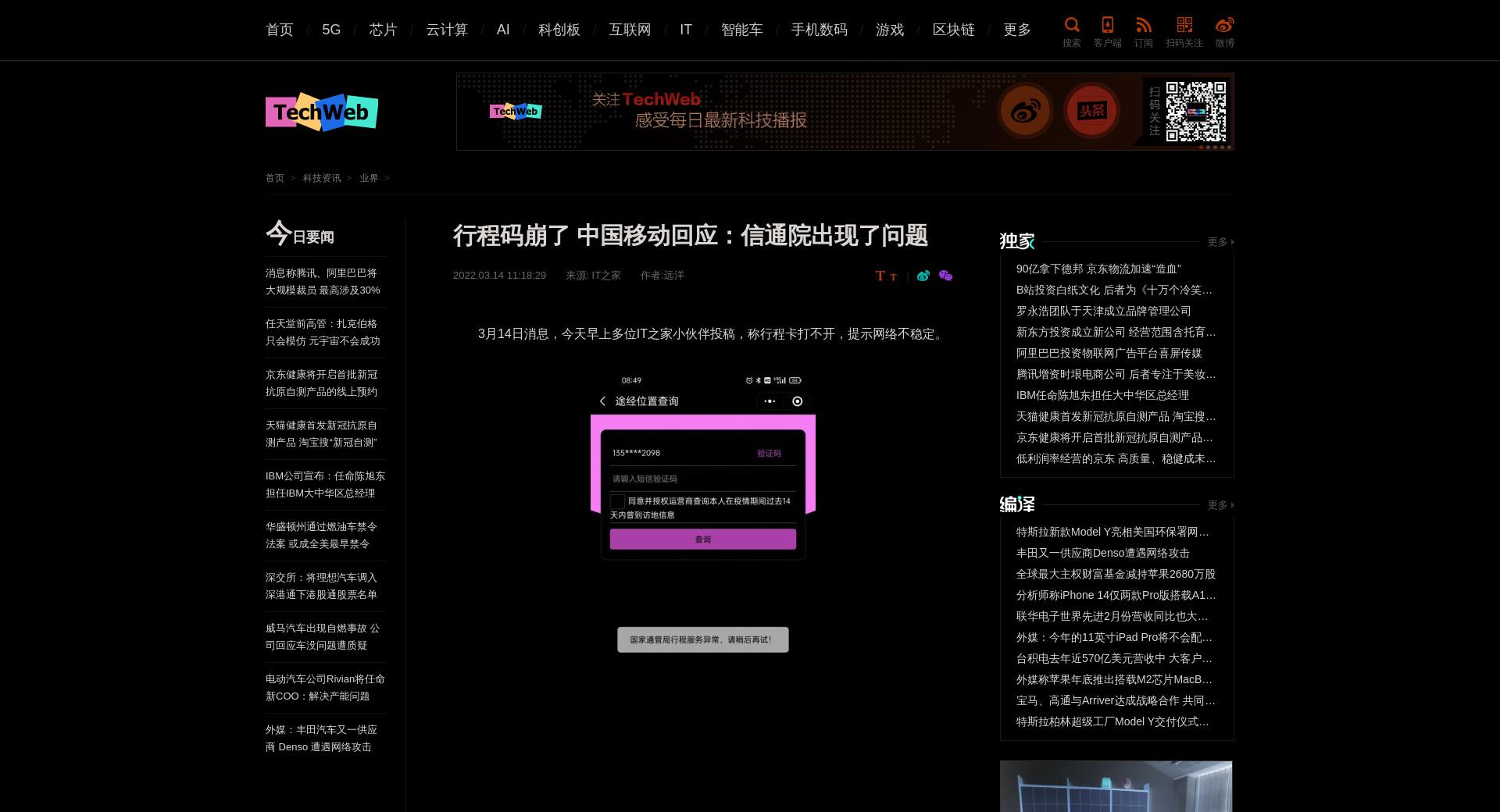The image size is (1500, 812).
Task: Open 阿里巴巴投资物联网广告平台 article
Action: 1109,353
